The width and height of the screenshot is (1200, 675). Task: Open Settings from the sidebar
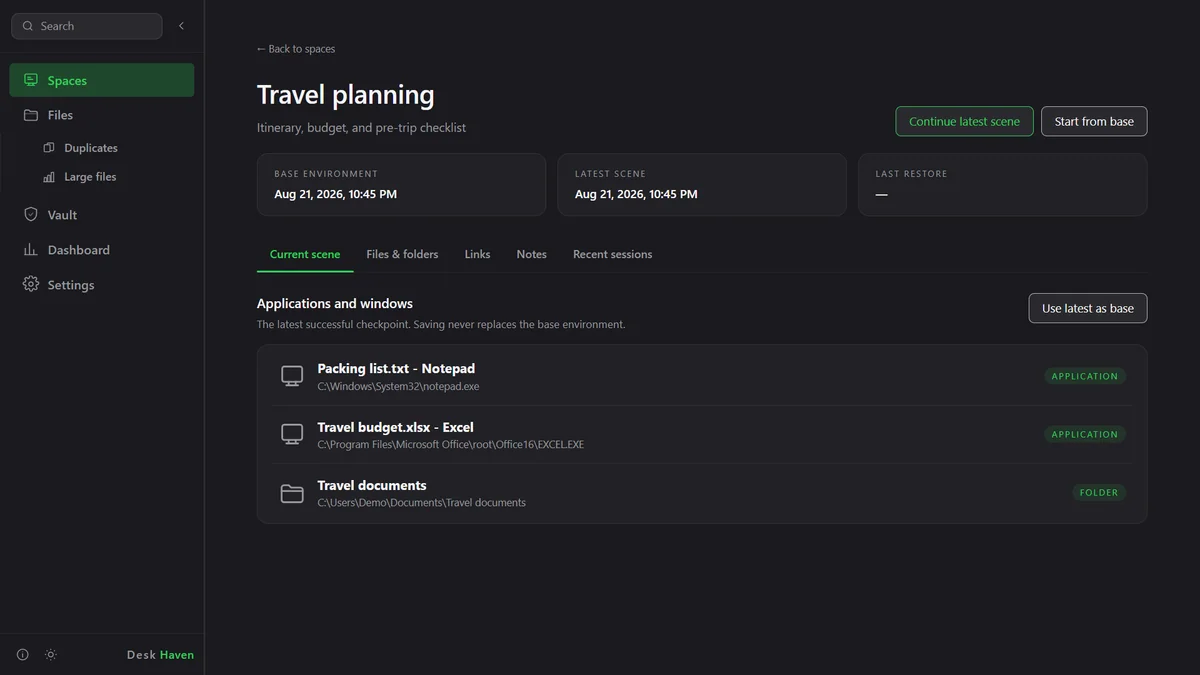point(102,285)
